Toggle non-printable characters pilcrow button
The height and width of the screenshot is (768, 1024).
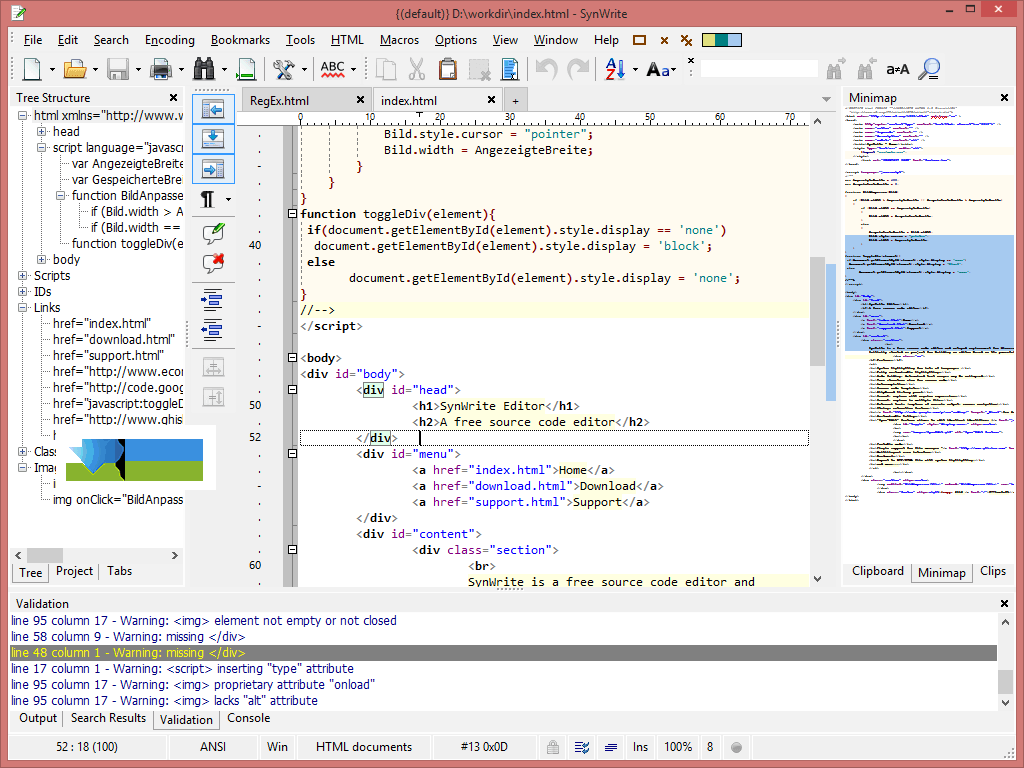click(x=208, y=199)
